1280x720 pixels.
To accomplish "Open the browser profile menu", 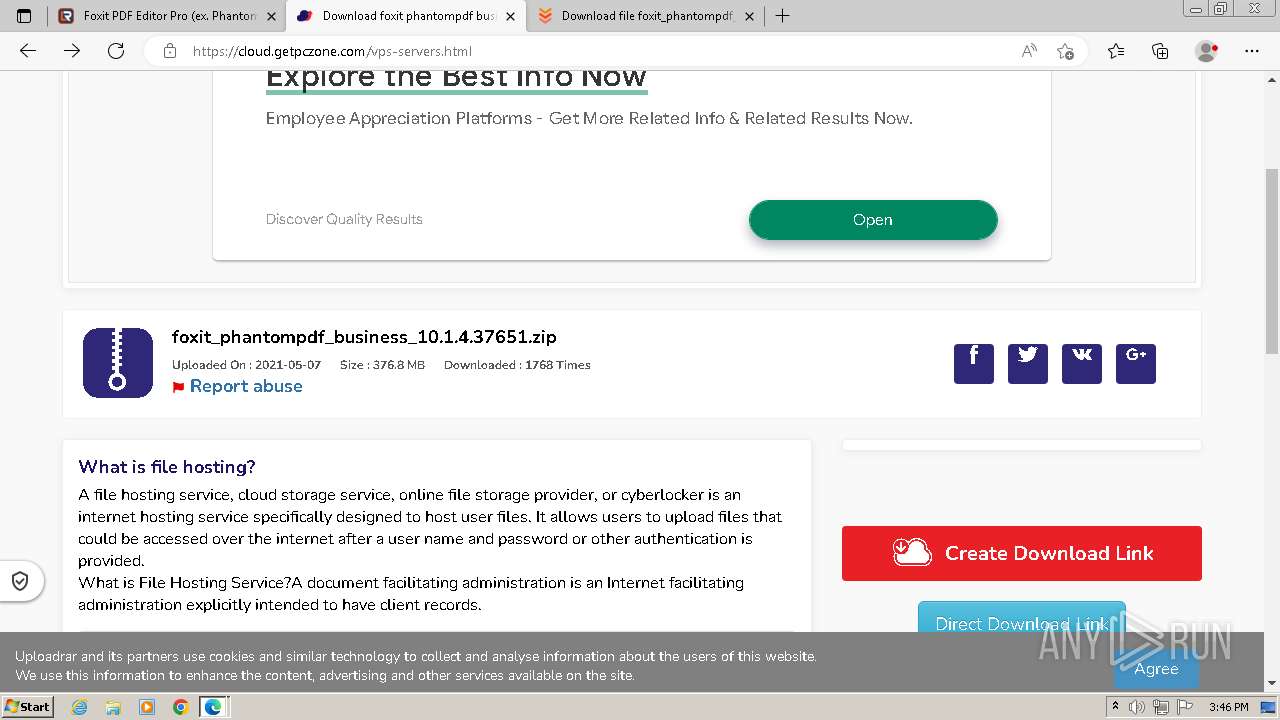I will 1207,51.
